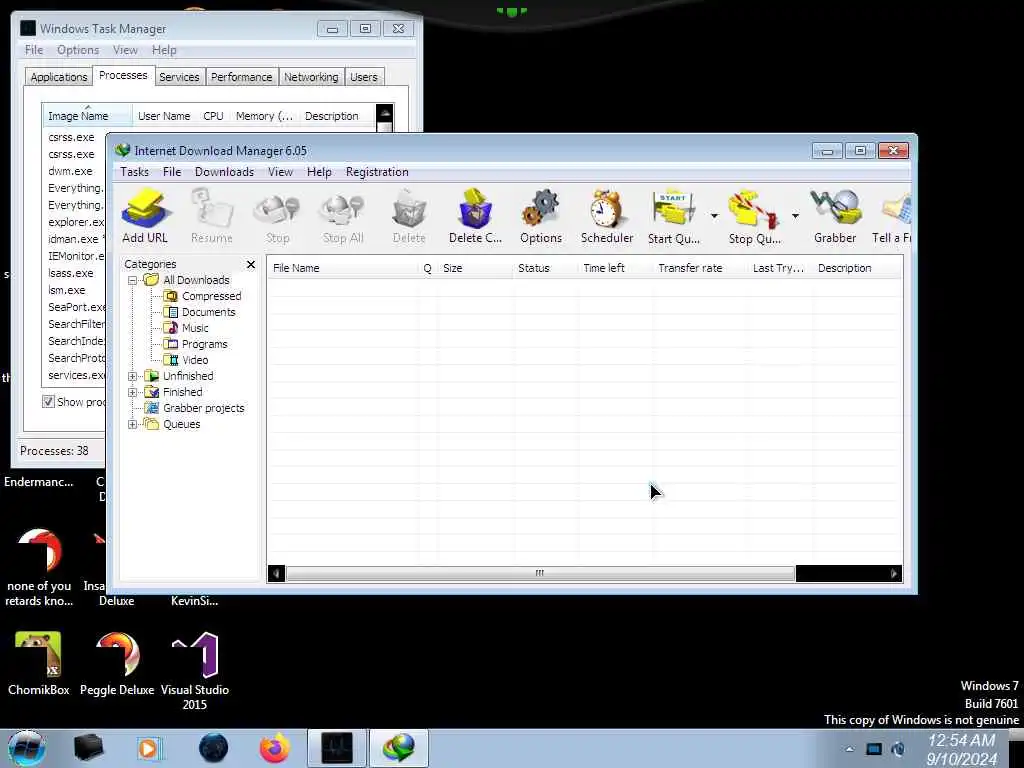Click the Tell a Friend icon
This screenshot has width=1024, height=768.
(892, 217)
